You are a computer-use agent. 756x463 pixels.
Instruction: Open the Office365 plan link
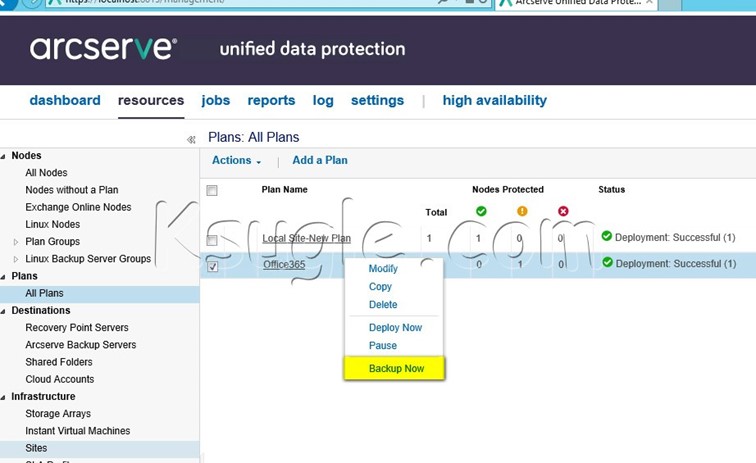click(284, 264)
